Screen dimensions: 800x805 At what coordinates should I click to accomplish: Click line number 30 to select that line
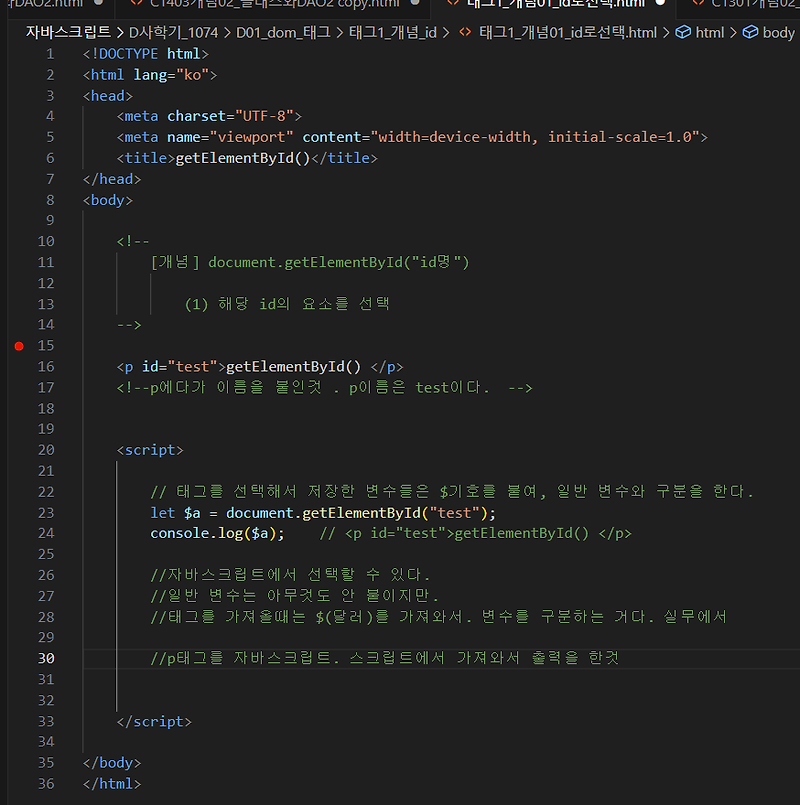point(45,658)
